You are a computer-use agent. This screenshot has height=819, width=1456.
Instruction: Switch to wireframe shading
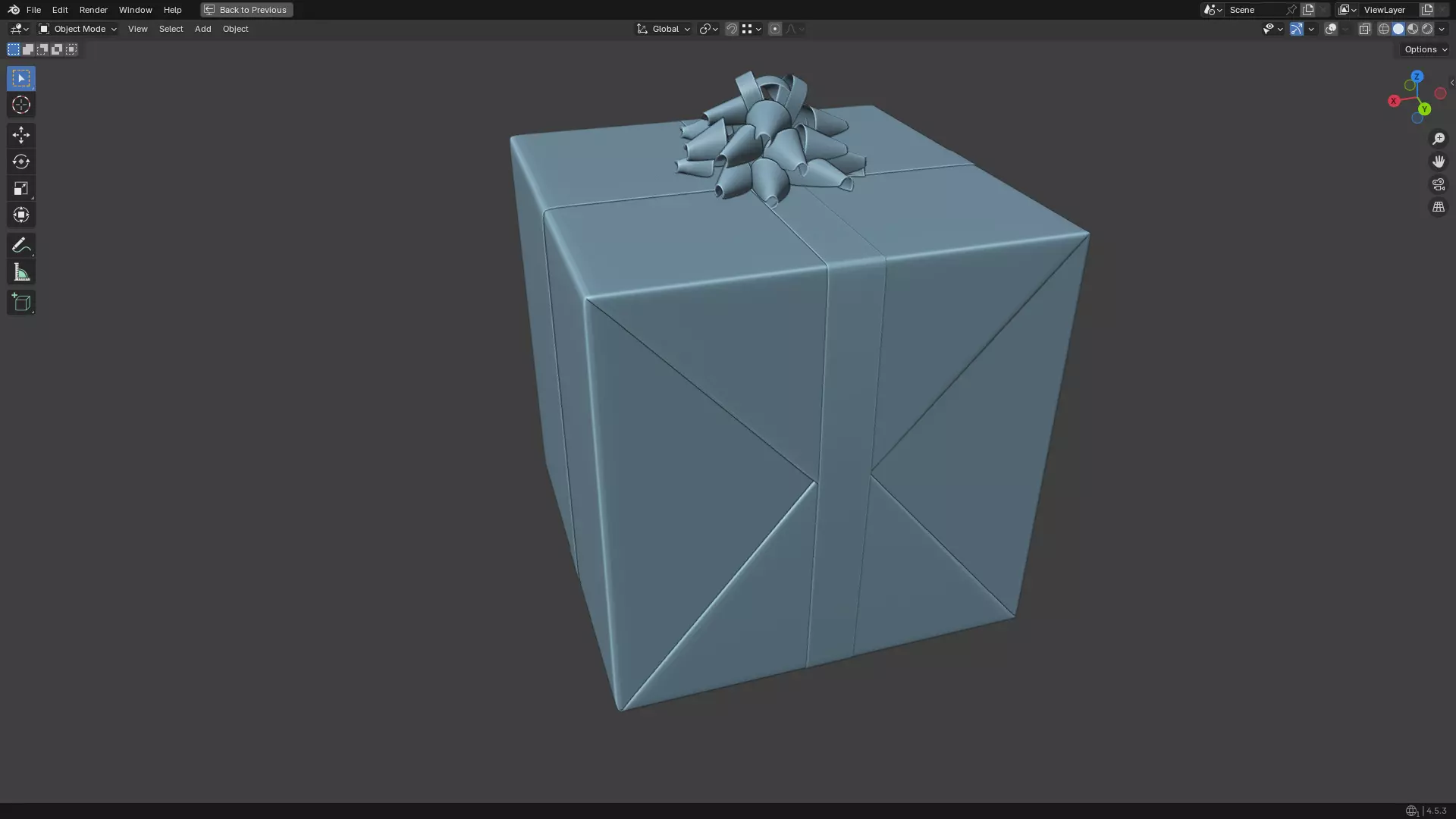point(1384,29)
